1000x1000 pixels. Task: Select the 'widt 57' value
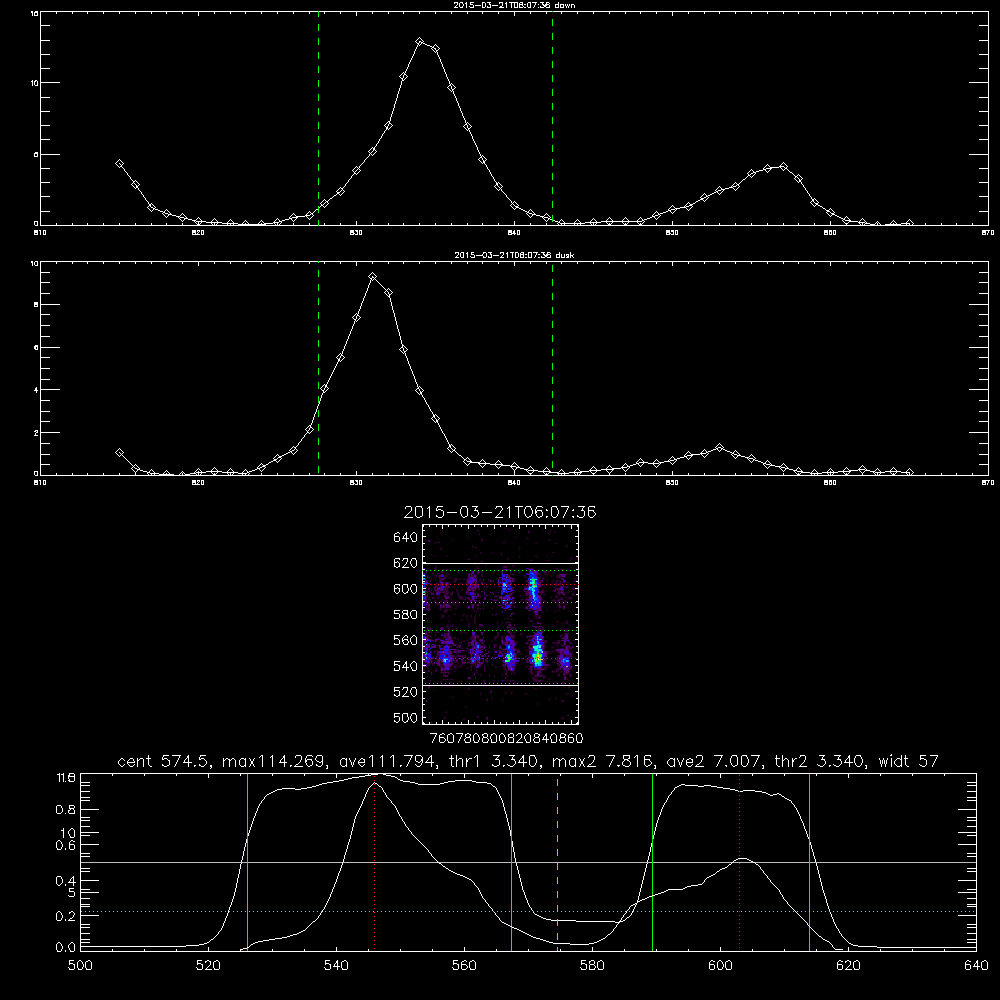point(909,761)
